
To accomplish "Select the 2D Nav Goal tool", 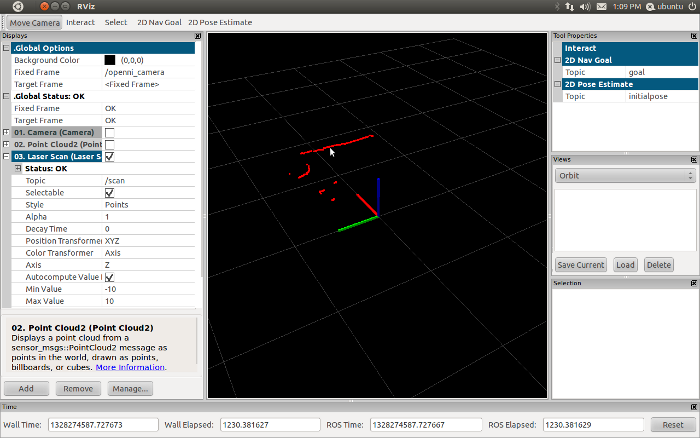I will (157, 21).
